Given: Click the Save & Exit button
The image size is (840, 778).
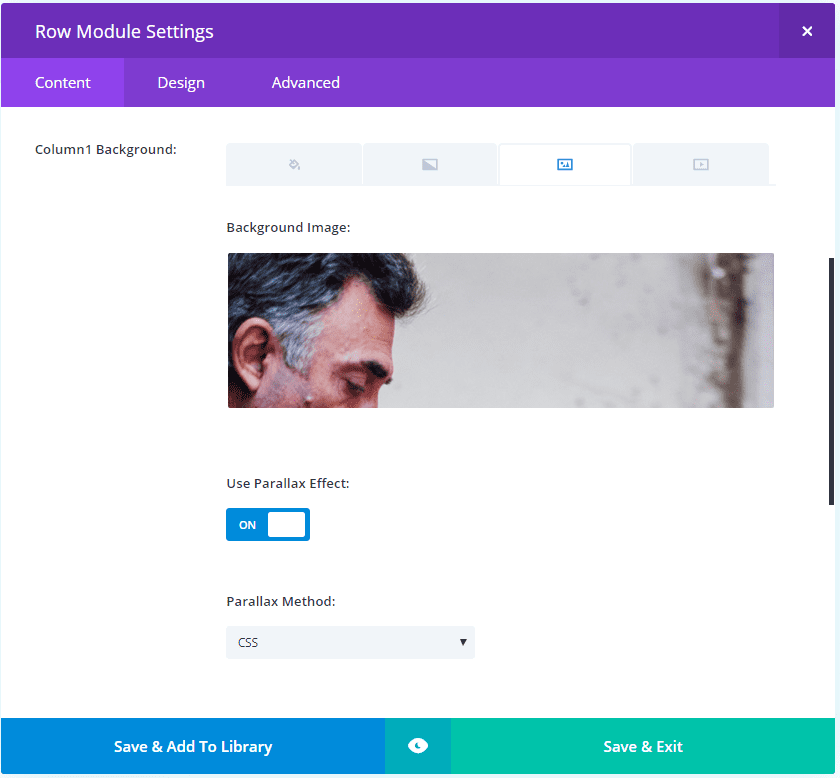Looking at the screenshot, I should pos(643,746).
